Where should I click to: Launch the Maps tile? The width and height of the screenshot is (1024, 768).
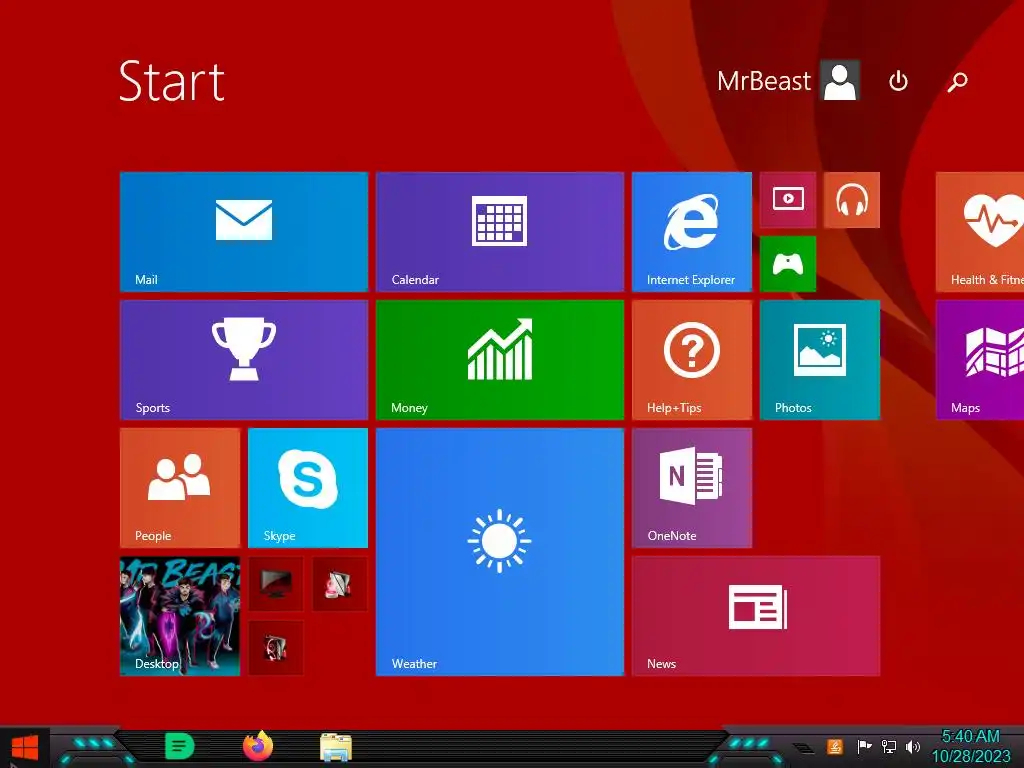(980, 360)
